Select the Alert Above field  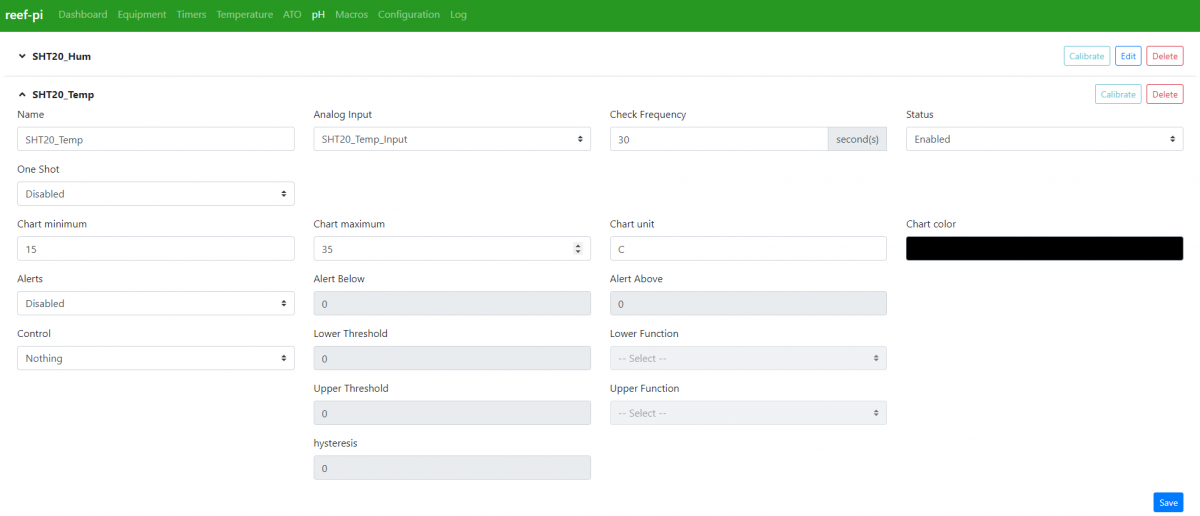[748, 303]
